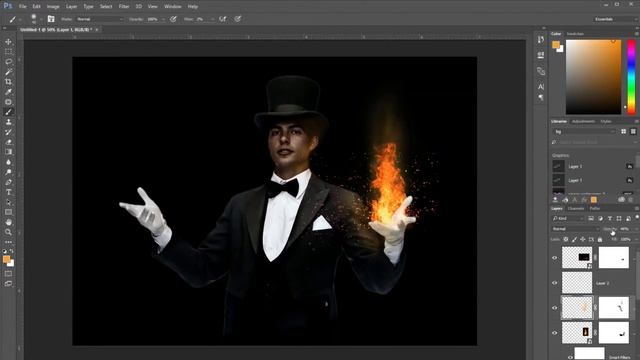Switch to the Paths tab
The height and width of the screenshot is (360, 640).
pos(595,209)
